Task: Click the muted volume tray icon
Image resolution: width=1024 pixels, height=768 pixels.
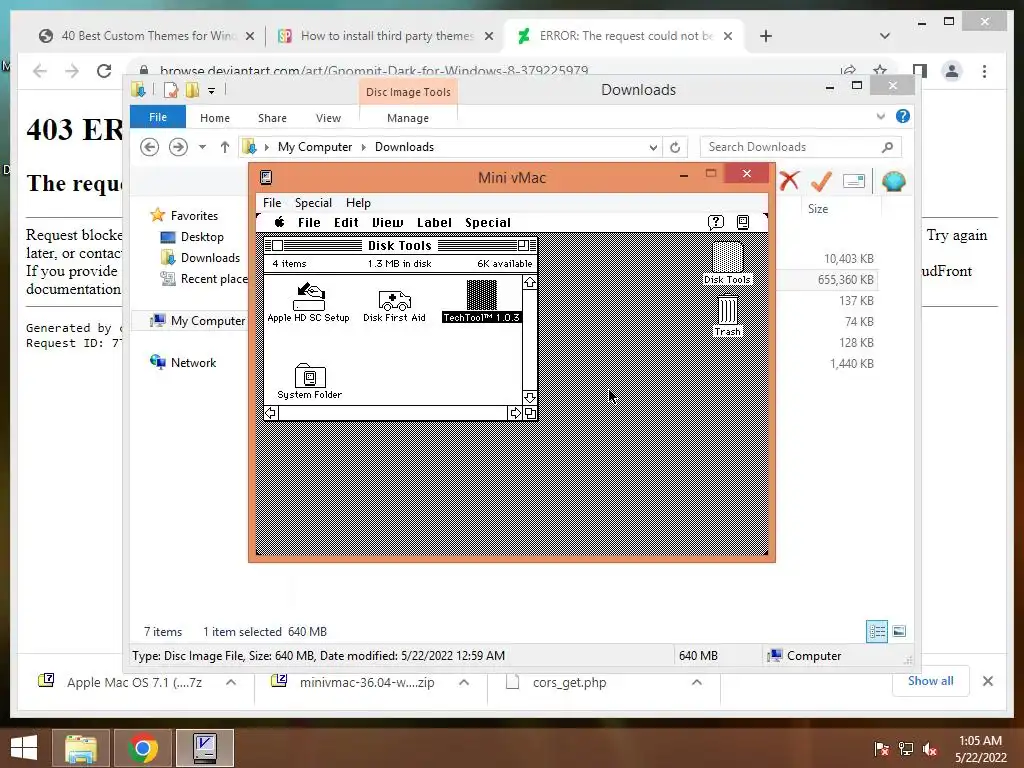Action: [930, 748]
